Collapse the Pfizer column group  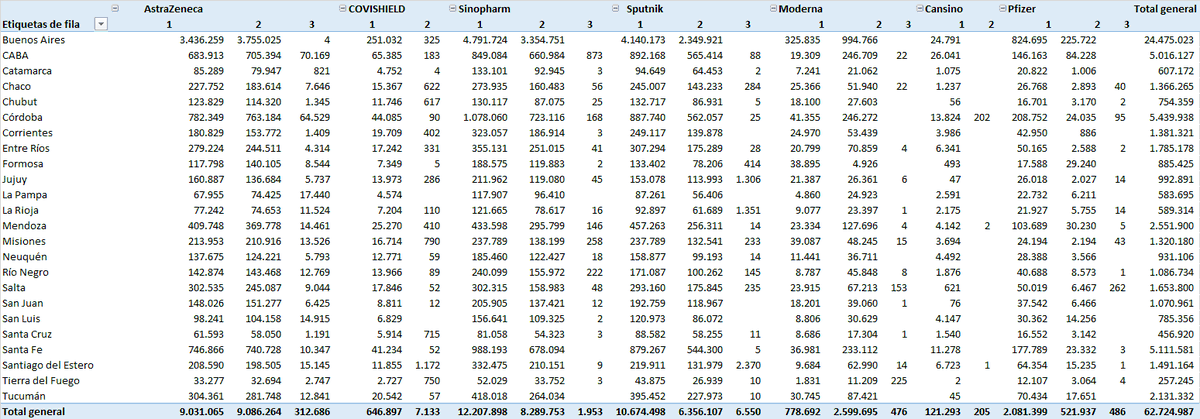click(x=1001, y=8)
